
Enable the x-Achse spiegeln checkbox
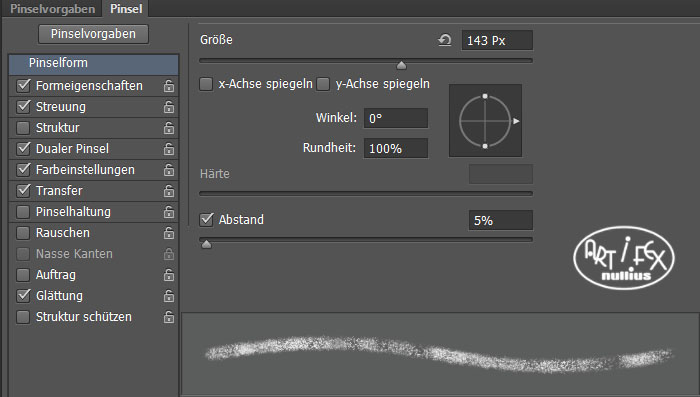[206, 84]
